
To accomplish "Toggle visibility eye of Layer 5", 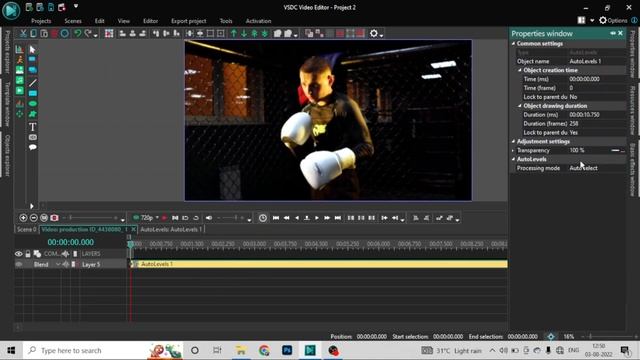I will 19,264.
